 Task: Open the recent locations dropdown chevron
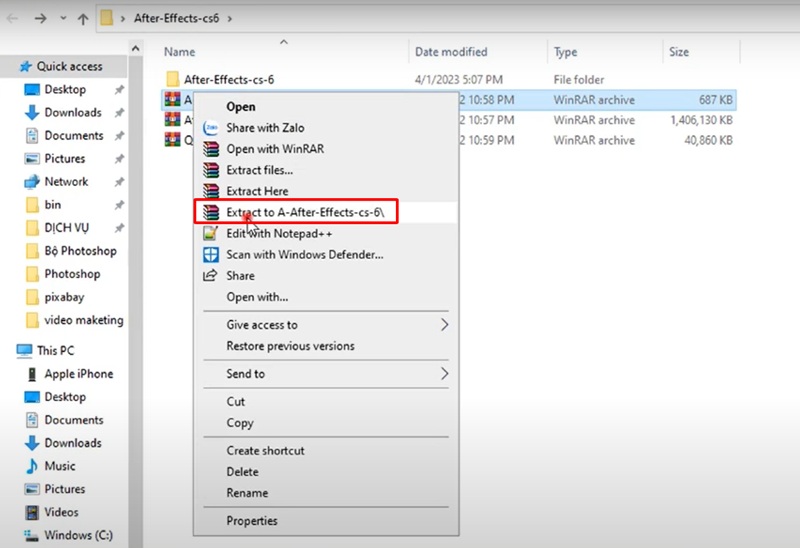(63, 18)
